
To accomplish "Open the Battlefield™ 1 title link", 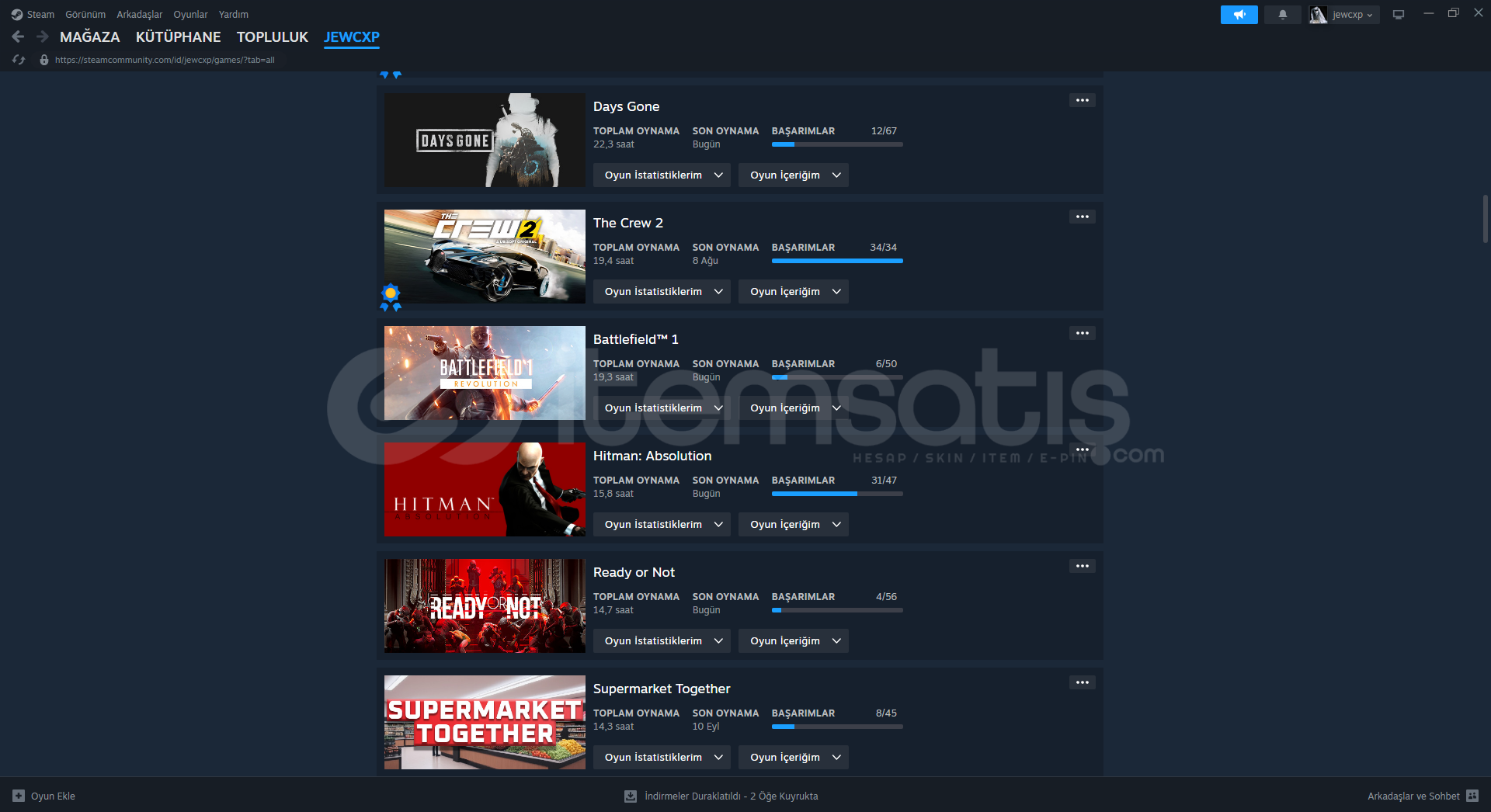I will [636, 339].
